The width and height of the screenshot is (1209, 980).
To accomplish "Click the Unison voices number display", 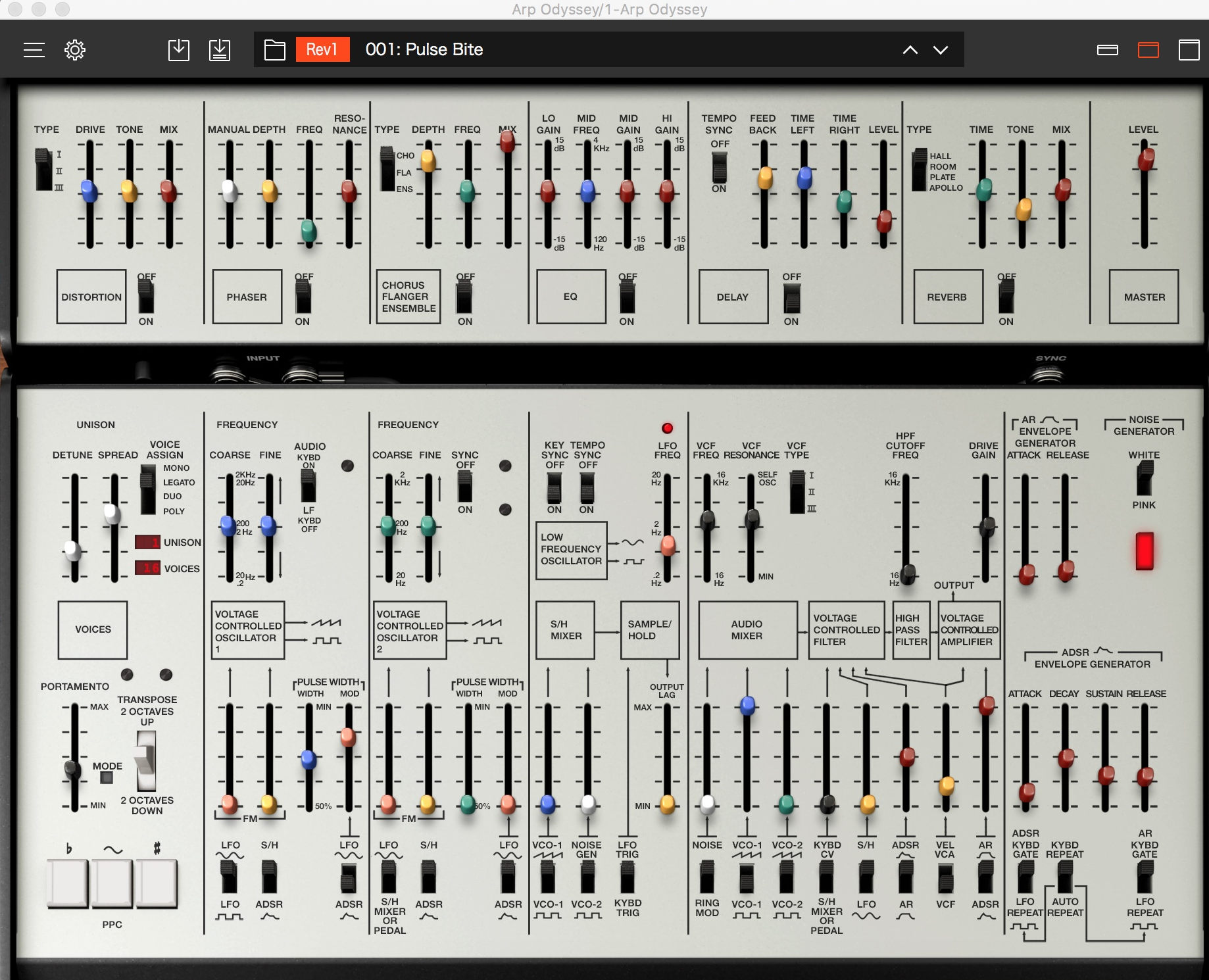I will tap(148, 542).
